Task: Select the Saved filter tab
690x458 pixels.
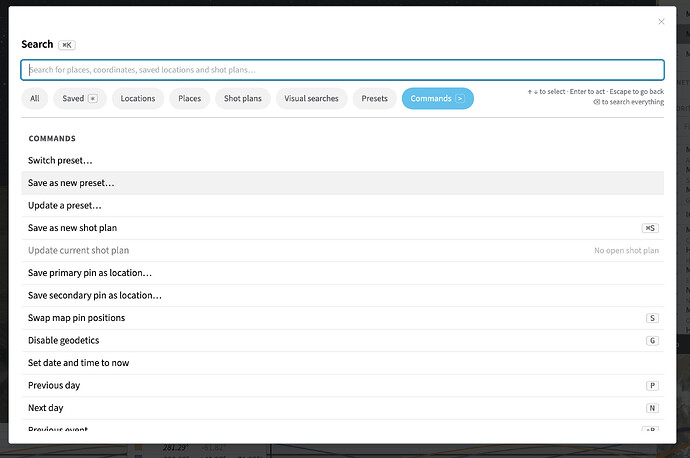Action: (80, 99)
